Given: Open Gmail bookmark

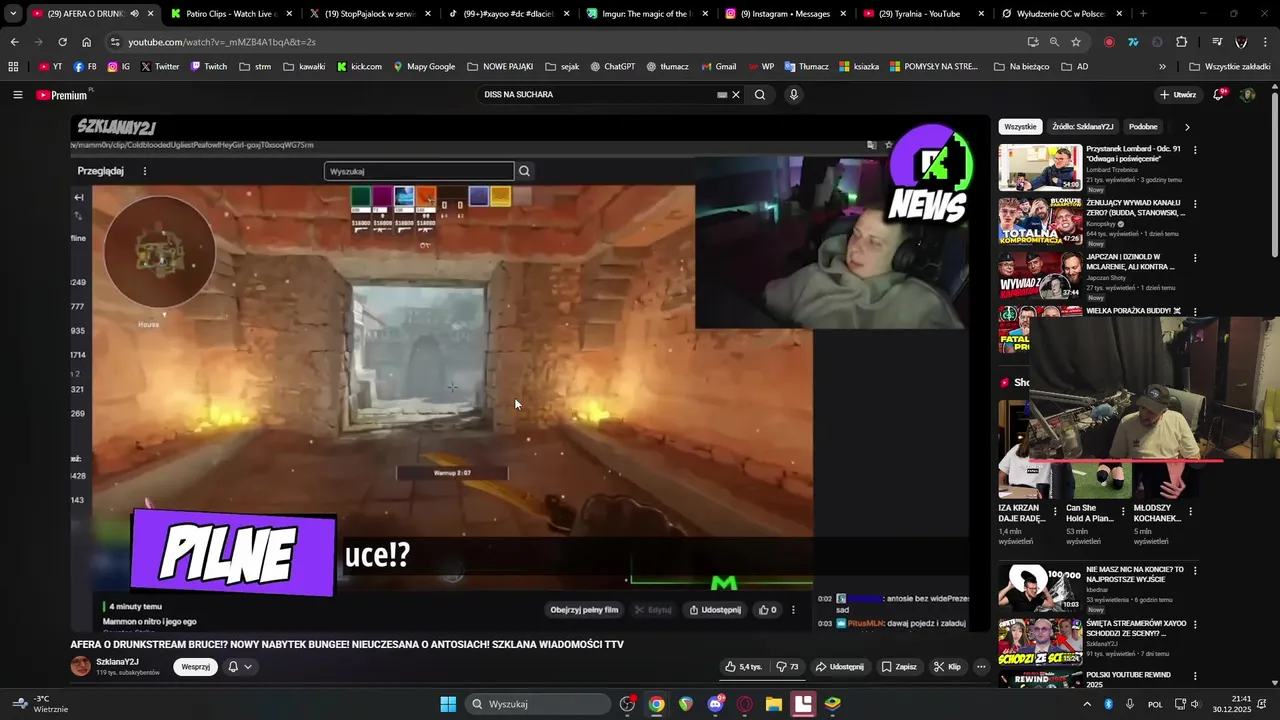Looking at the screenshot, I should (x=719, y=67).
